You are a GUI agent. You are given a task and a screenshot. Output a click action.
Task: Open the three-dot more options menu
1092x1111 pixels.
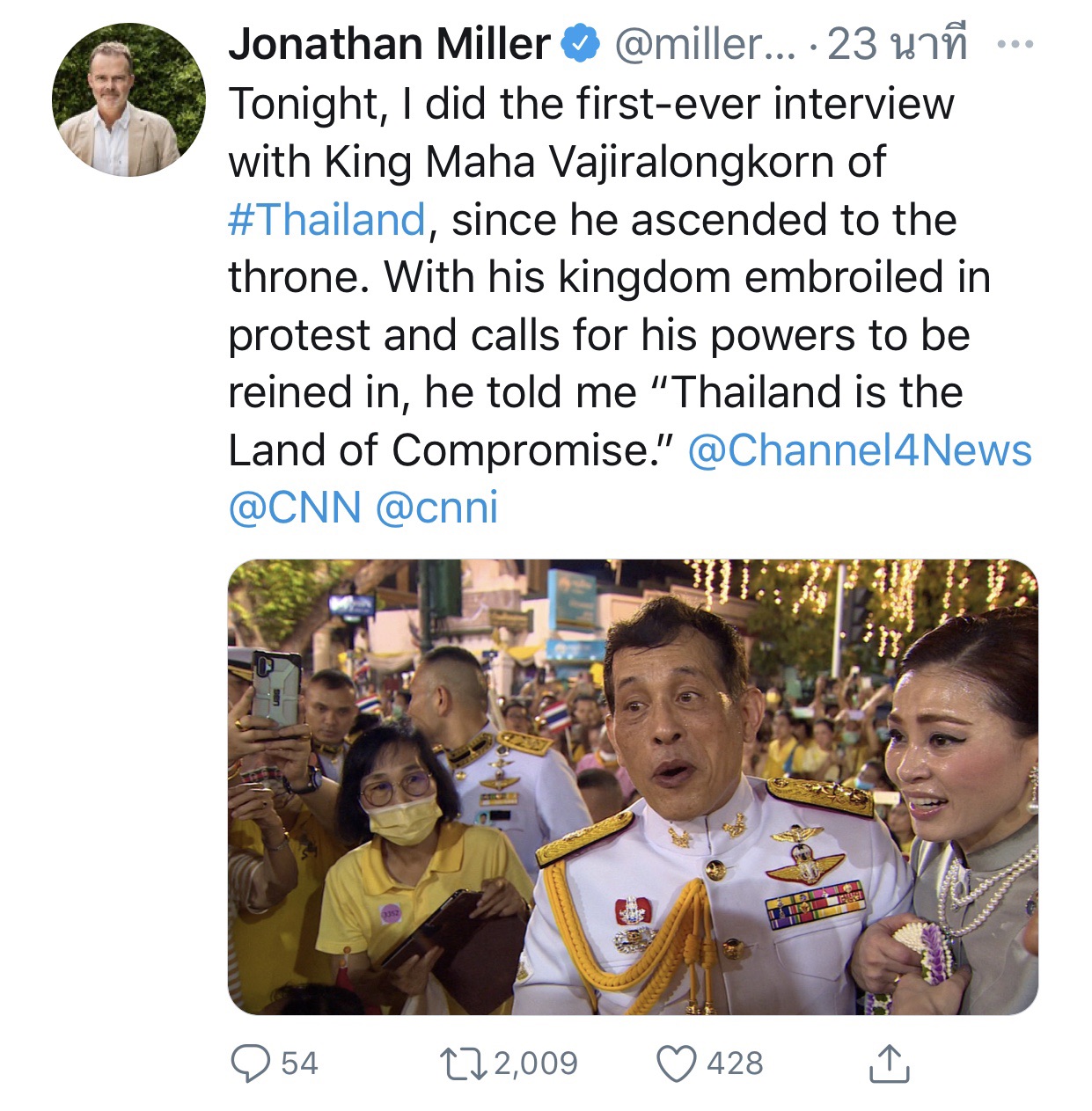[1015, 44]
